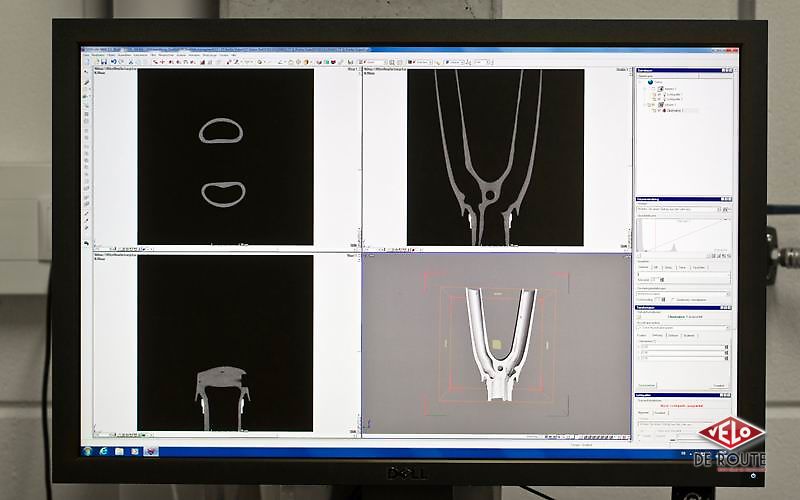Screen dimensions: 800x500
Task: Click the Save floppy-disk icon in the toolbar
Action: (104, 62)
